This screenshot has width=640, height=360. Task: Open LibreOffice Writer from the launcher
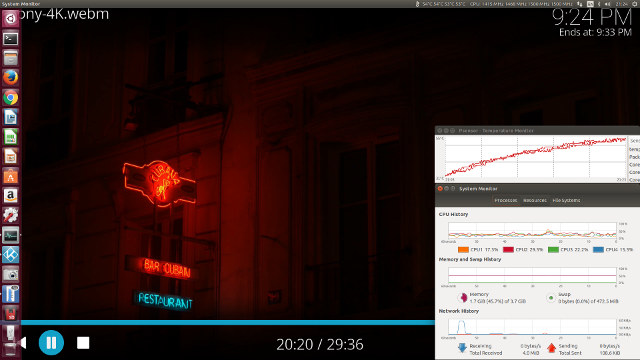11,117
